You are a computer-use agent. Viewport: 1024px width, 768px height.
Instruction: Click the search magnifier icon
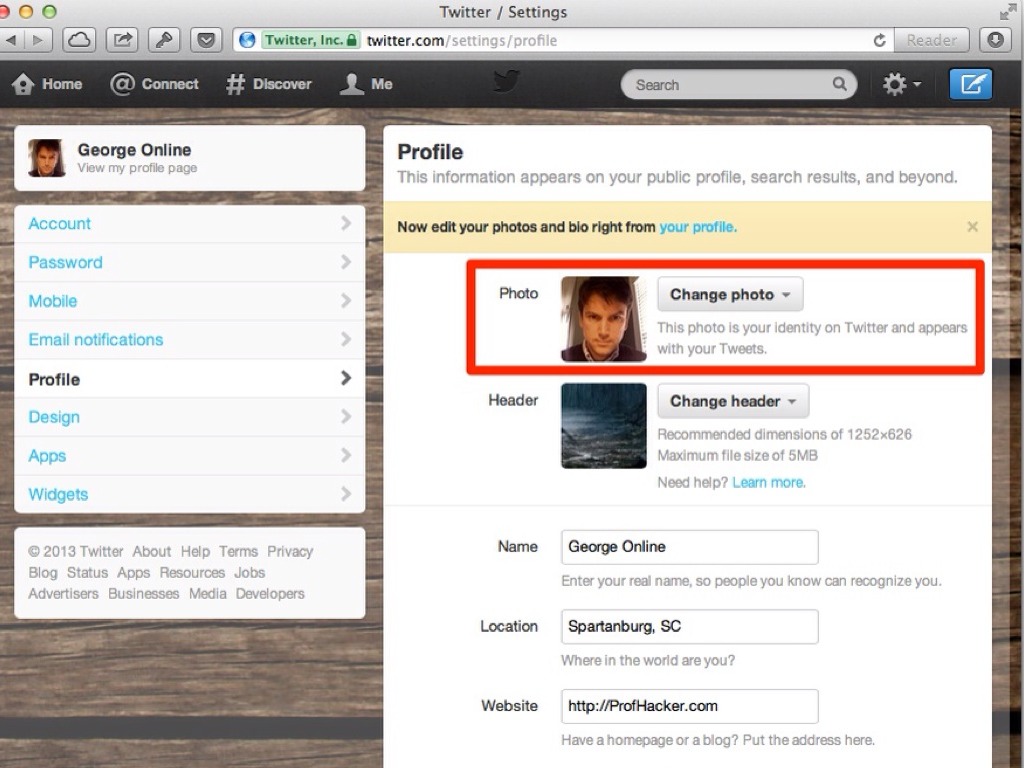(x=840, y=85)
